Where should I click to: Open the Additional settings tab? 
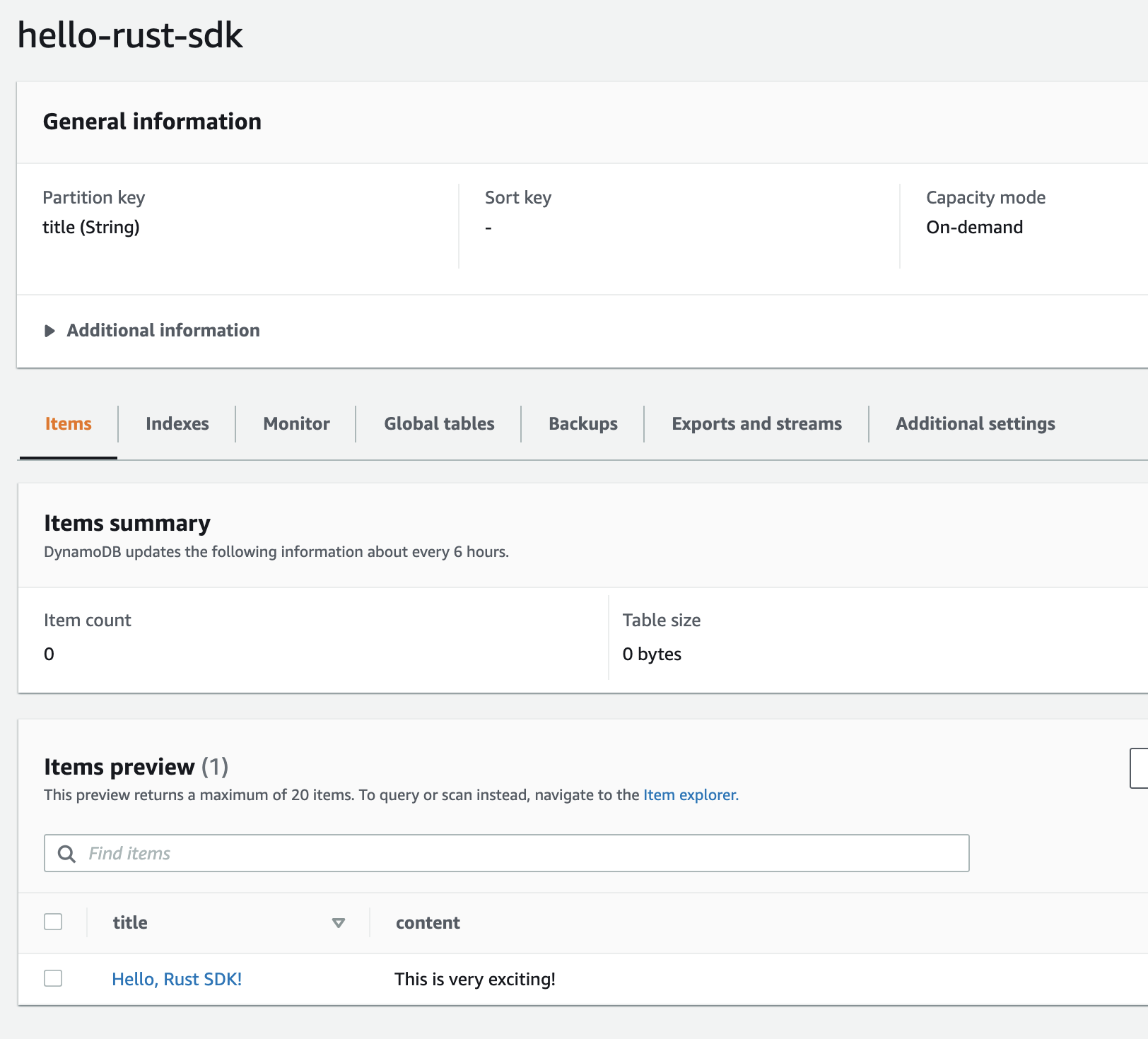pyautogui.click(x=975, y=423)
